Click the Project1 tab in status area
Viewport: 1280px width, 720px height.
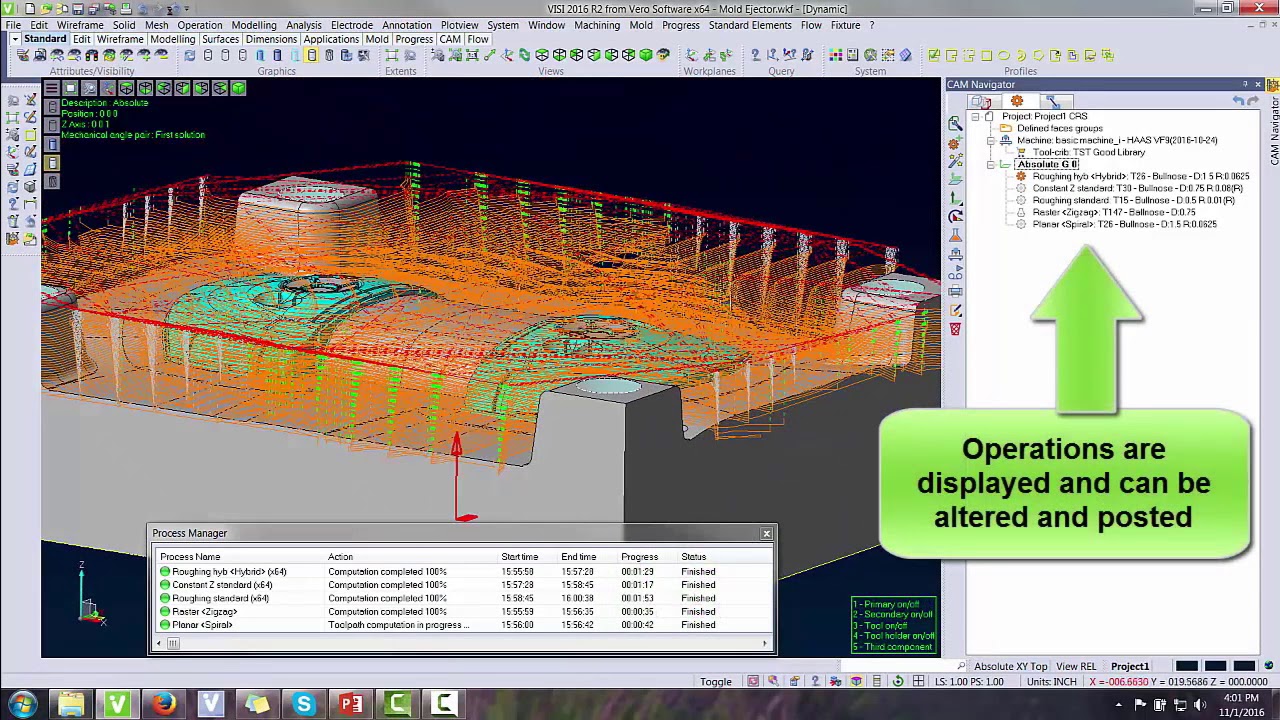tap(1130, 666)
